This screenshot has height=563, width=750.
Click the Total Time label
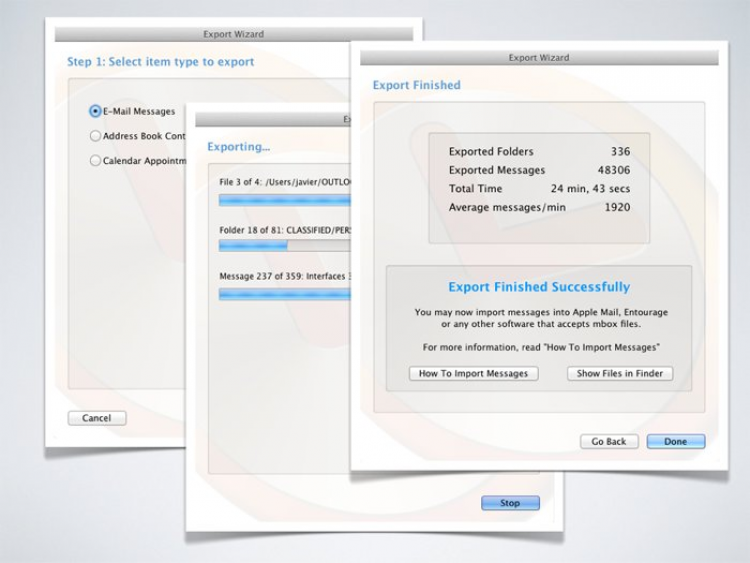pyautogui.click(x=475, y=189)
